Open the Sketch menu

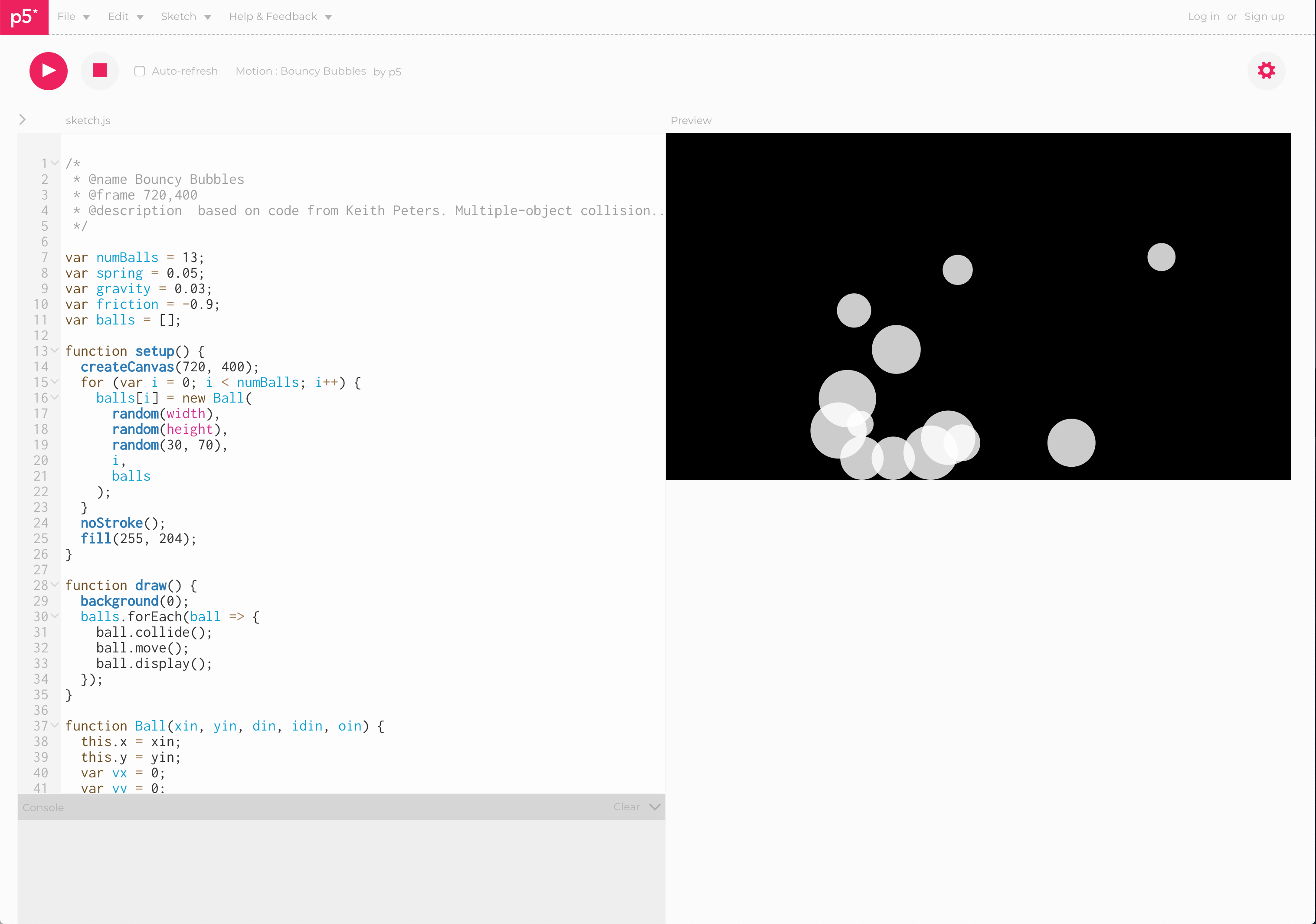[178, 16]
